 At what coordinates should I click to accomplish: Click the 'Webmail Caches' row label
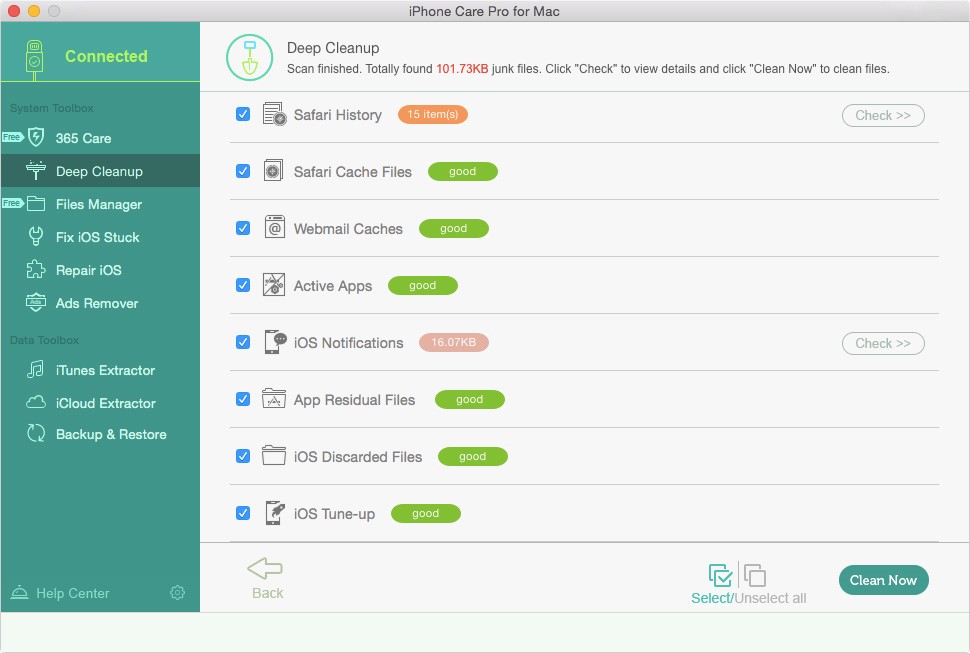348,229
